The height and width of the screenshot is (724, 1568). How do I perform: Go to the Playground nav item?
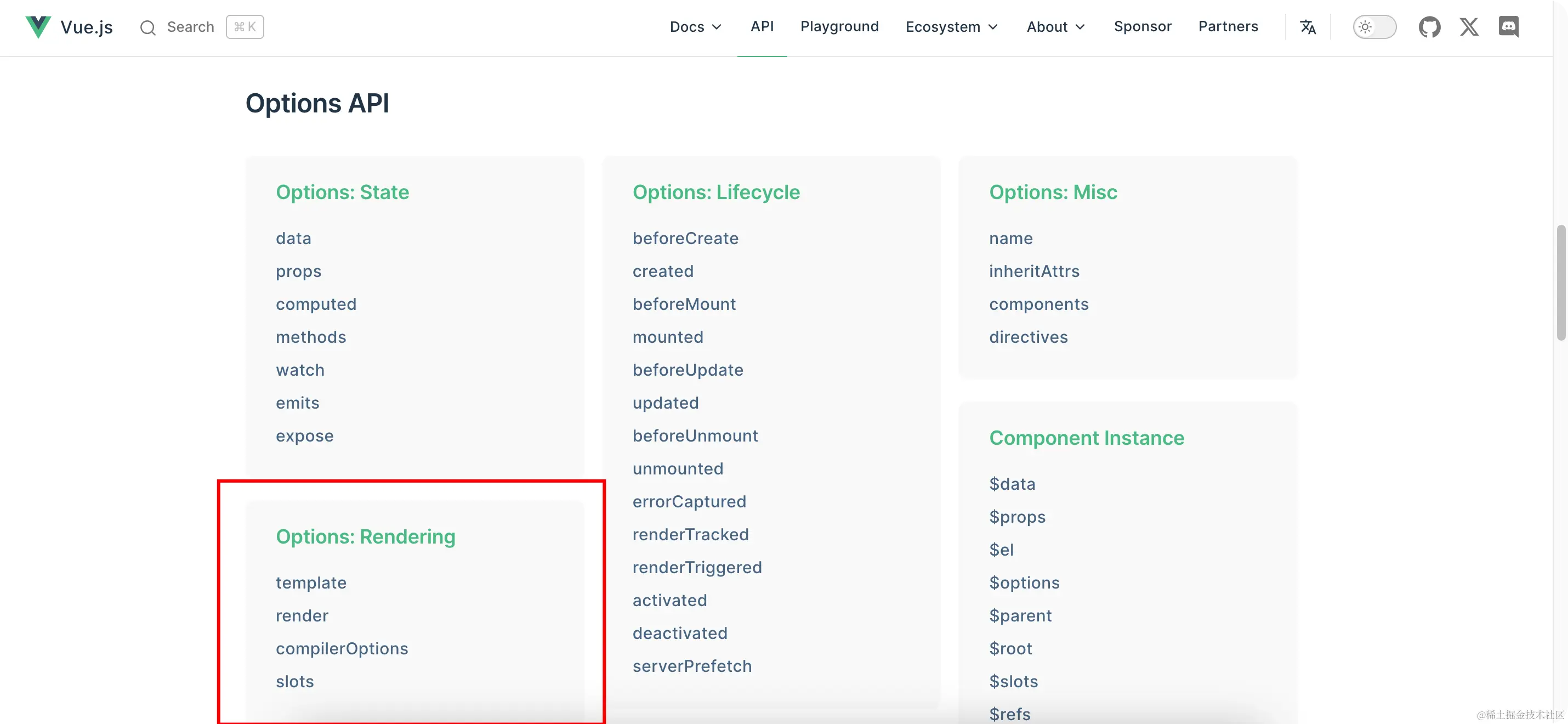(839, 27)
